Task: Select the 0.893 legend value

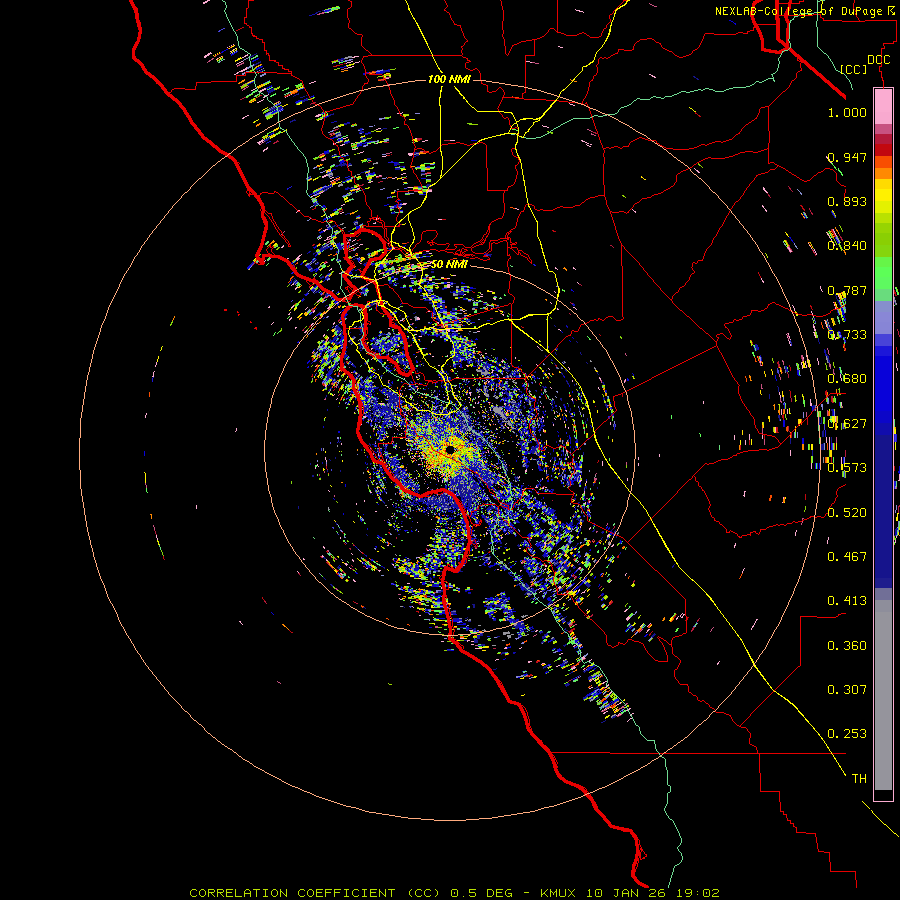Action: (x=847, y=201)
